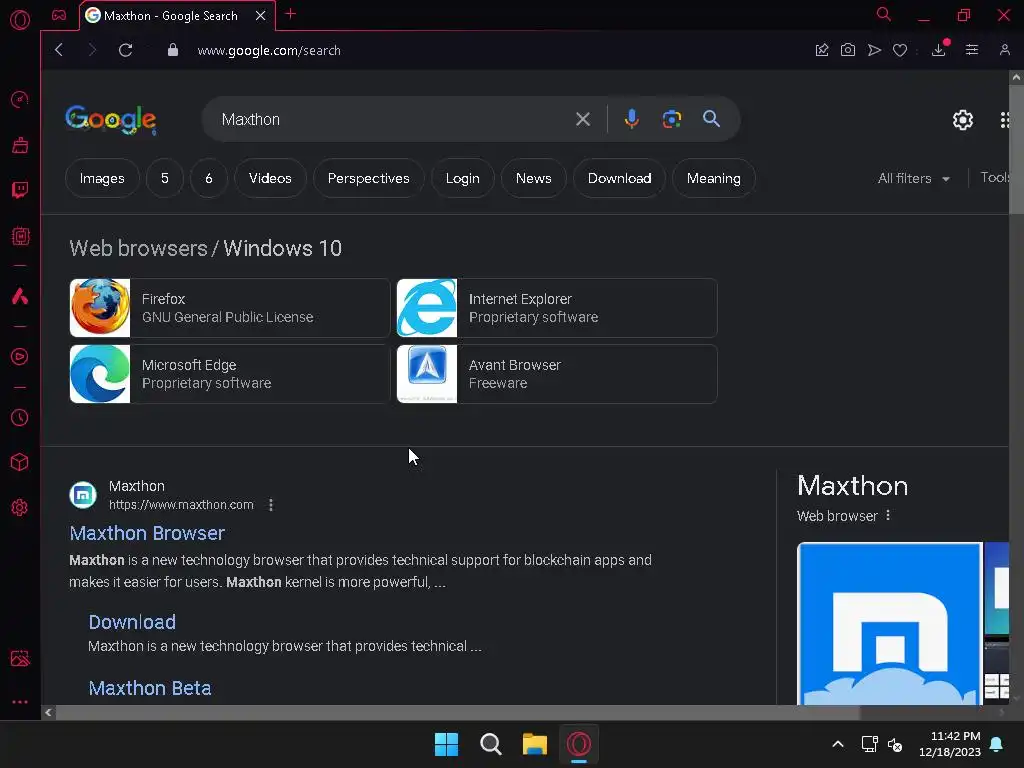Open the send/flow arrow icon

(874, 50)
